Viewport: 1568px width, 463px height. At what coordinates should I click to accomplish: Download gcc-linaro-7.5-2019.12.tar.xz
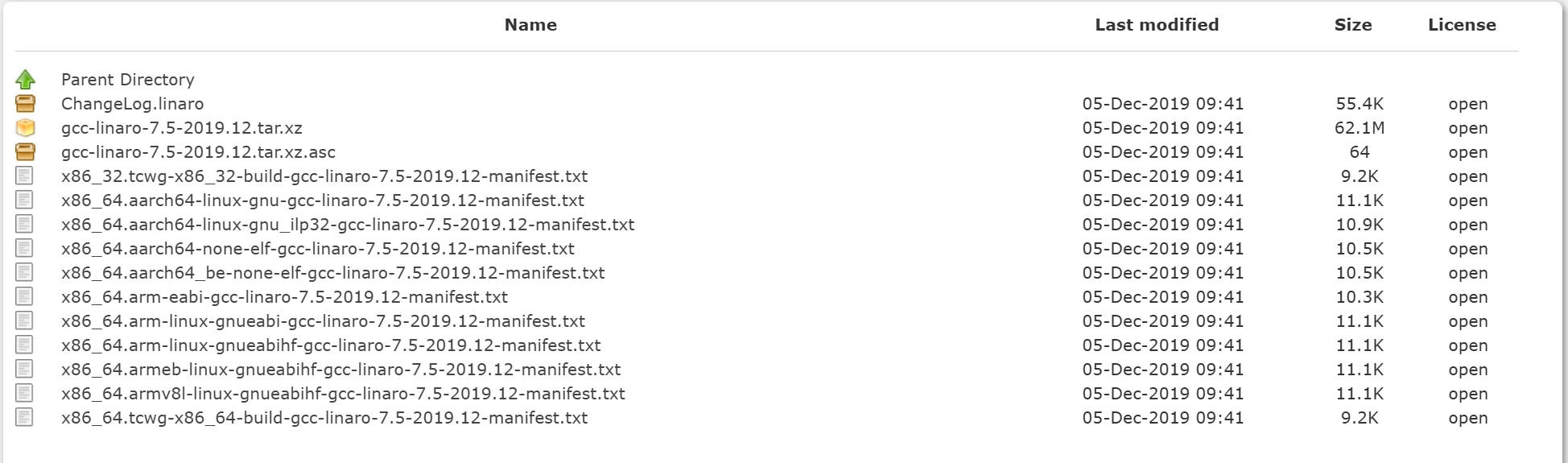coord(181,128)
